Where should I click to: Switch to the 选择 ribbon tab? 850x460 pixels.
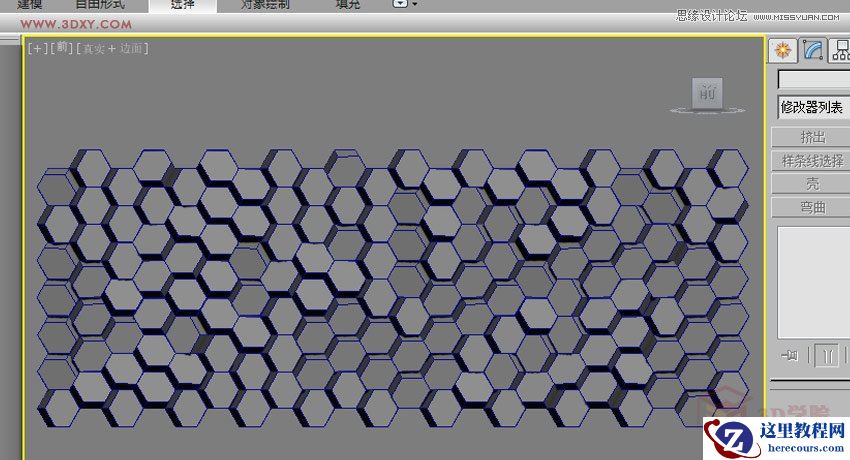tap(183, 5)
